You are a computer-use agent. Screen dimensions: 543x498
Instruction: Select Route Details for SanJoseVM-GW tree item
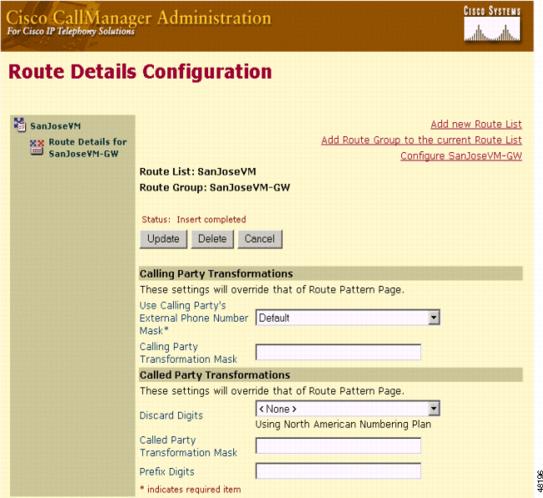point(88,148)
